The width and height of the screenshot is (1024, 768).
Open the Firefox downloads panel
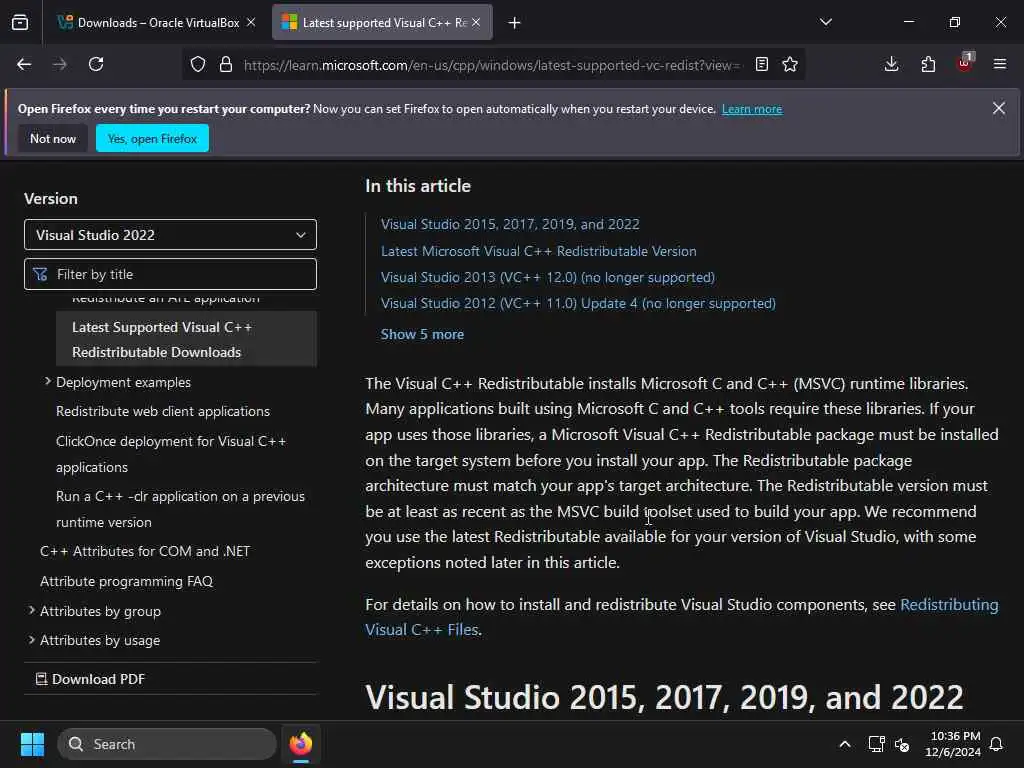(891, 64)
